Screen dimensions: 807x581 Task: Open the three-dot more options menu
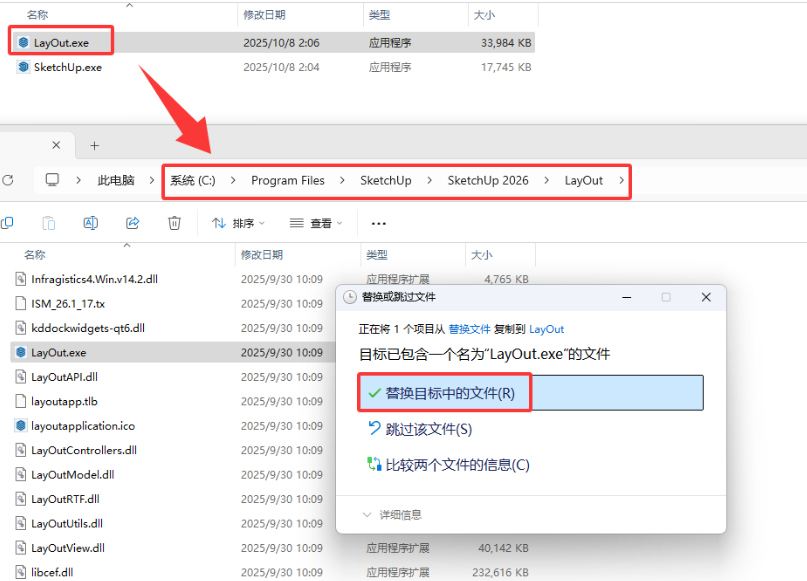(379, 223)
